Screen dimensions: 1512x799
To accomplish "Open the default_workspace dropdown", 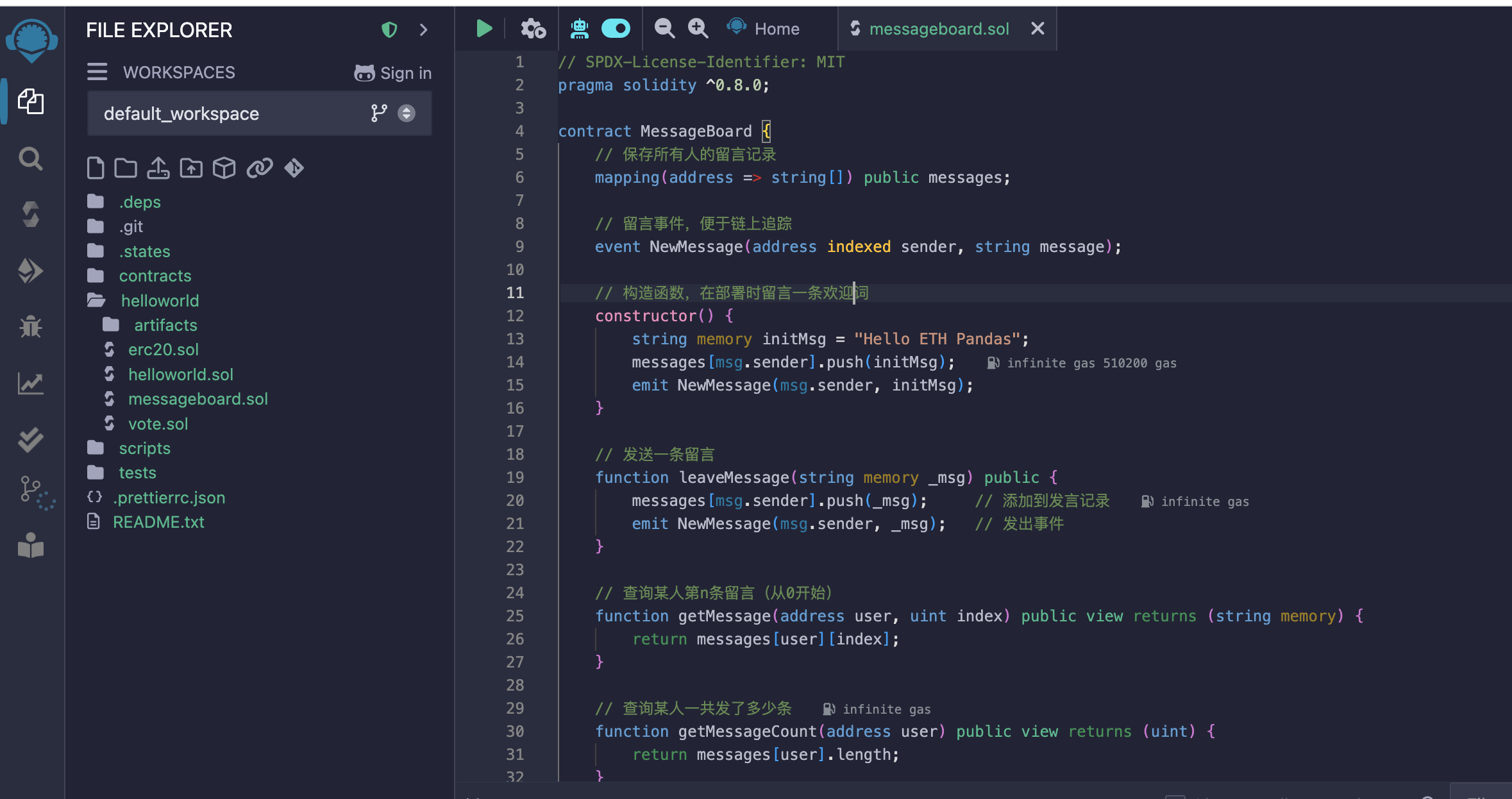I will point(260,114).
